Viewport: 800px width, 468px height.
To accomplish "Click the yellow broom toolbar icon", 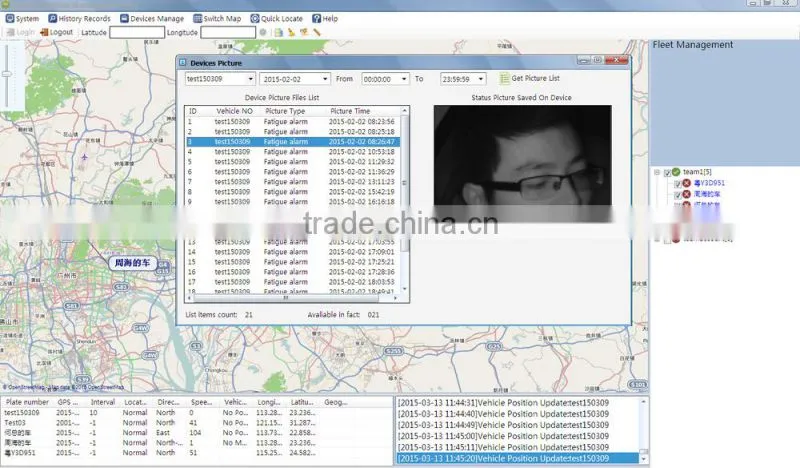I will 291,32.
